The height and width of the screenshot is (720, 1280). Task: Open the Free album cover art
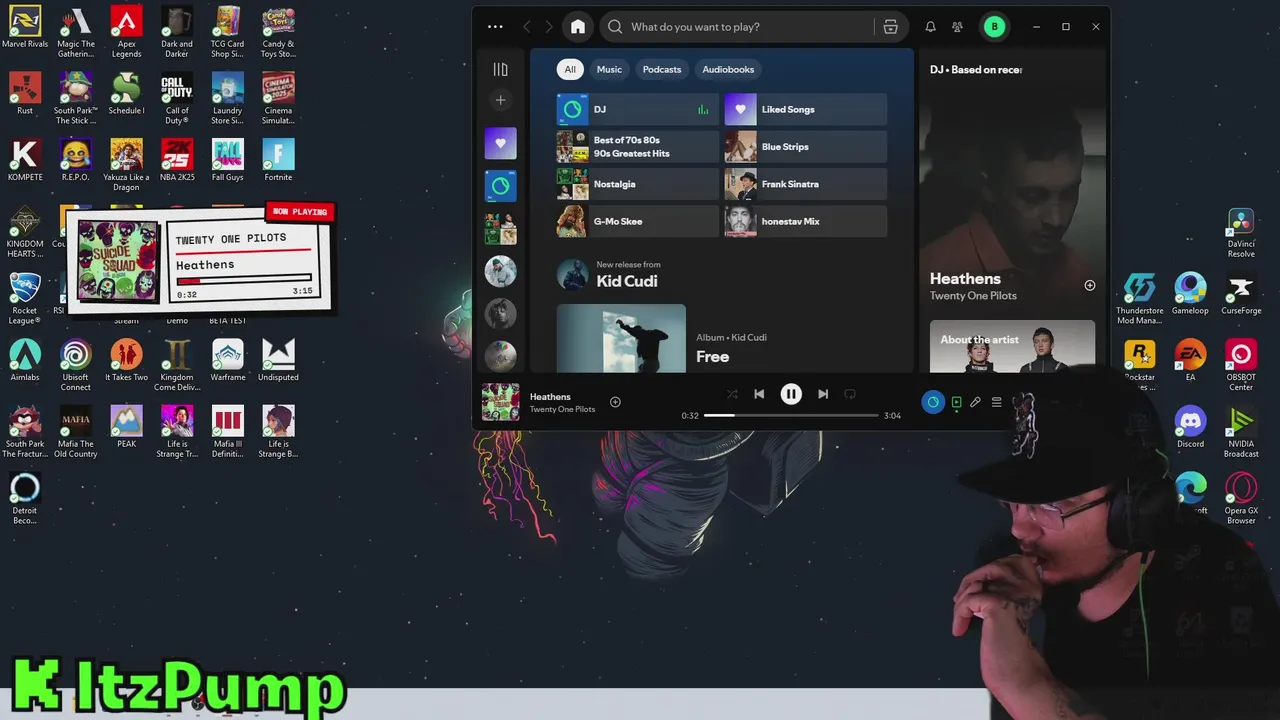coord(621,338)
